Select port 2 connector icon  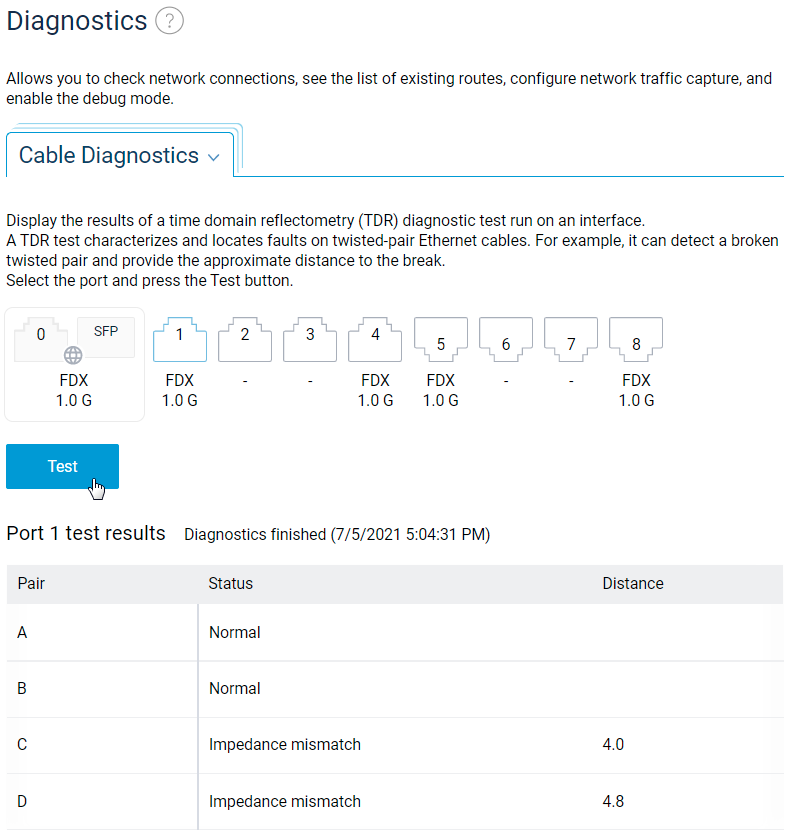(244, 340)
